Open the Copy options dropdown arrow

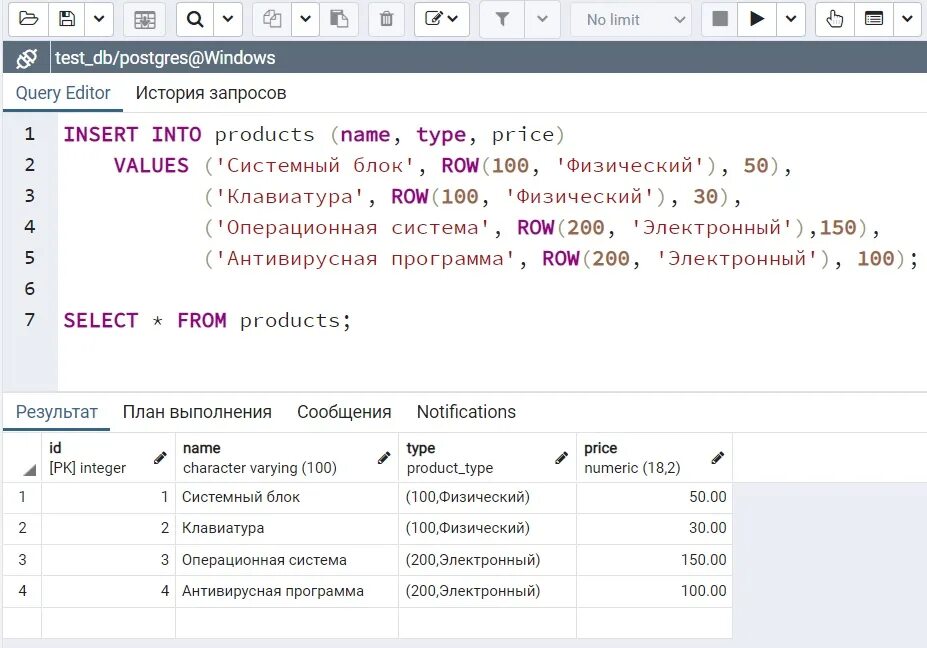tap(305, 19)
